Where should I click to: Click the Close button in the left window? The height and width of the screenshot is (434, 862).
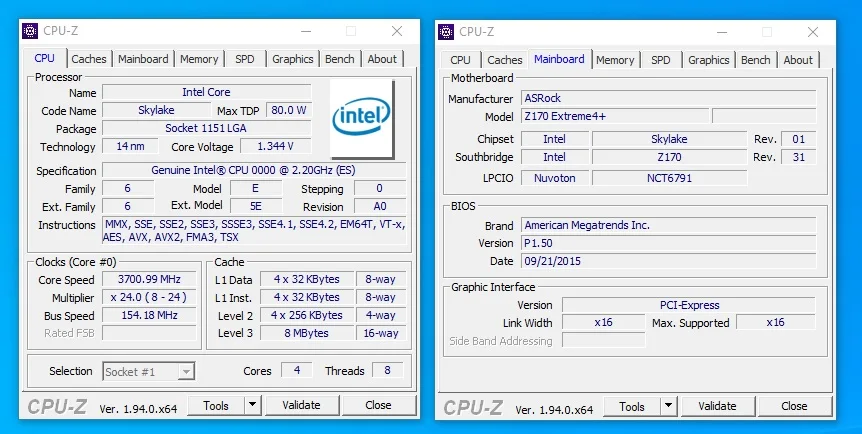click(378, 405)
